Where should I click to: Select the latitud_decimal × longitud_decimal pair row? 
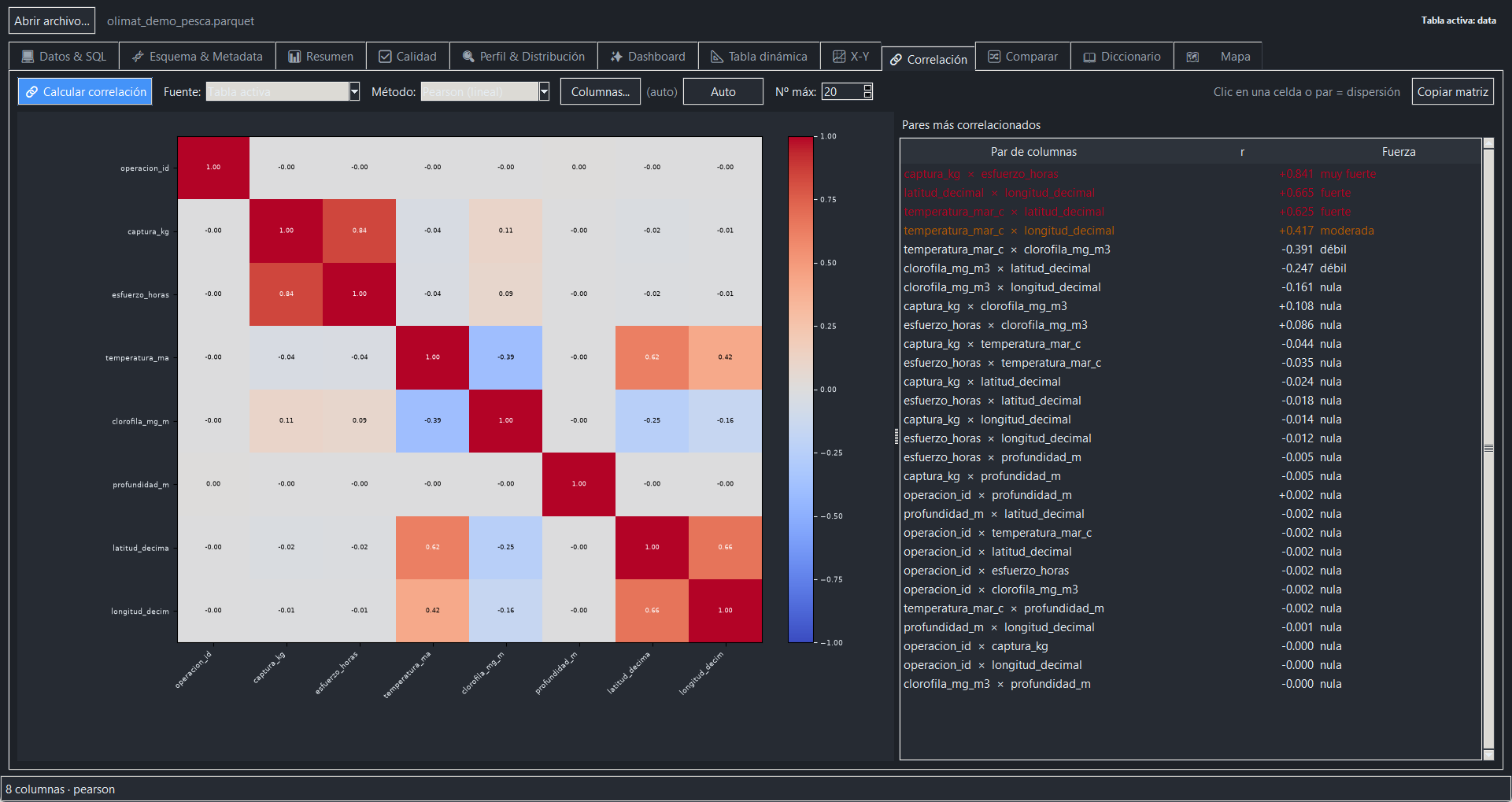coord(1191,193)
